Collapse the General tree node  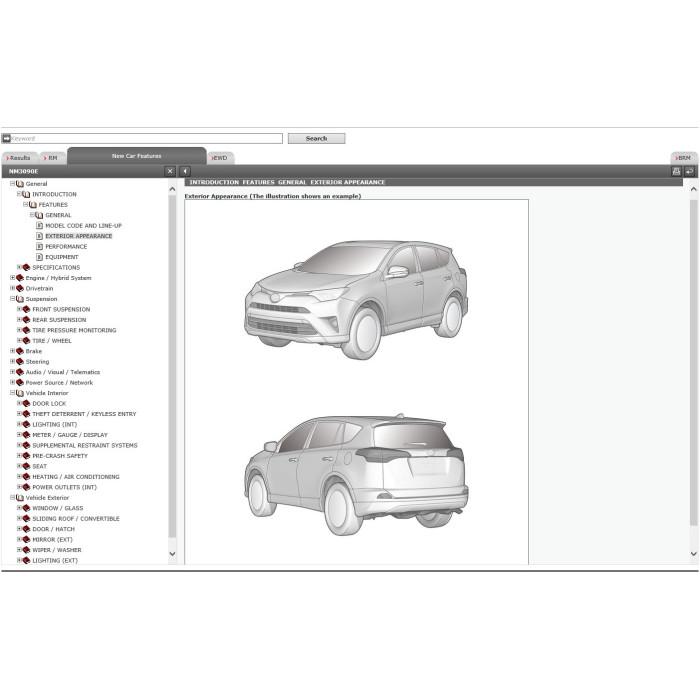(x=12, y=183)
